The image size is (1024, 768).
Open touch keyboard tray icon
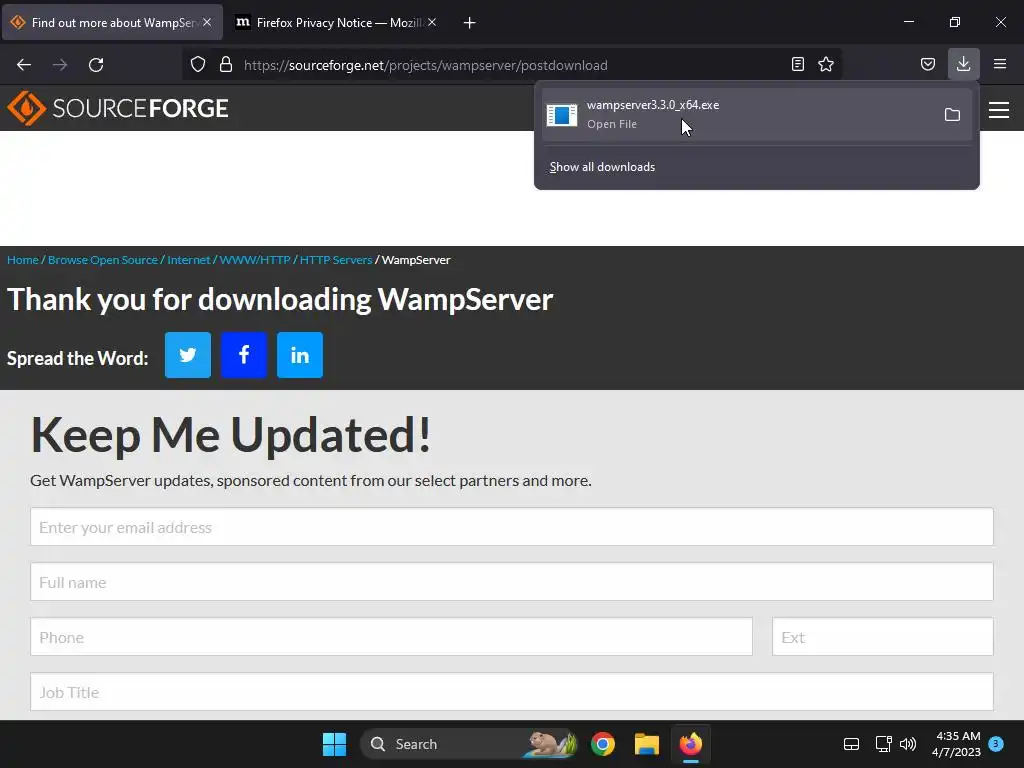click(851, 744)
